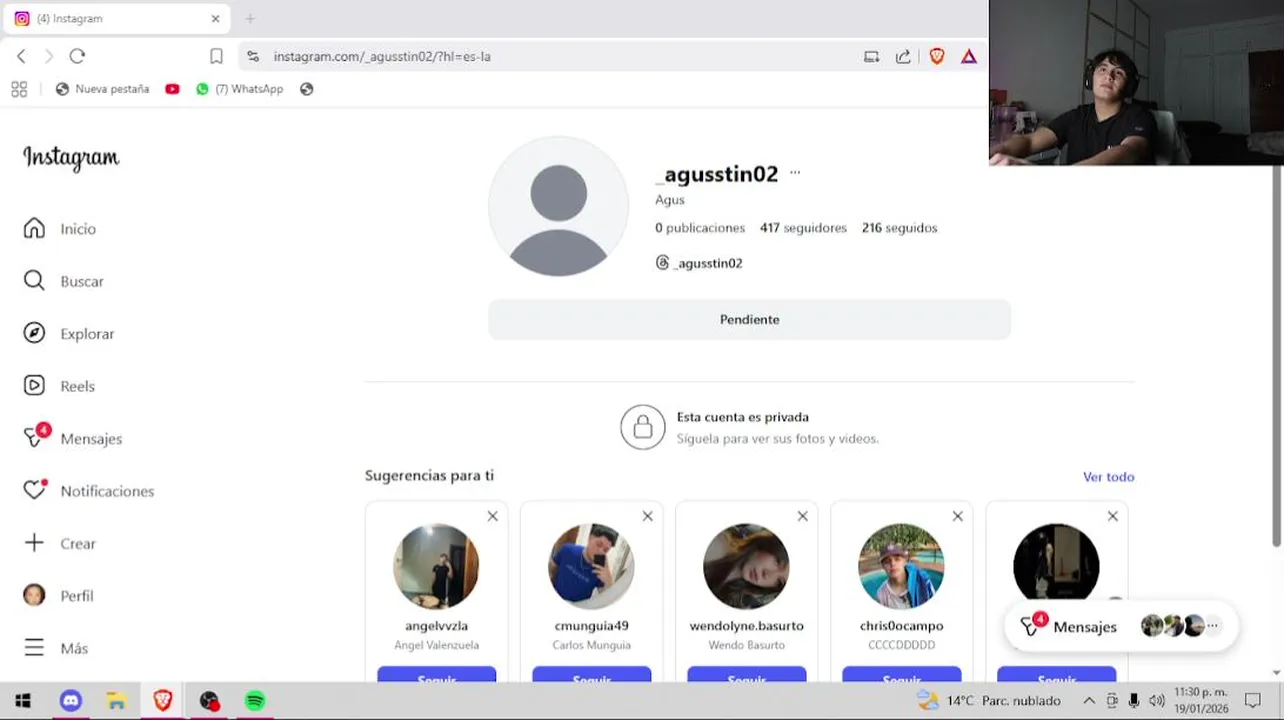This screenshot has width=1284, height=720.
Task: Reload the Instagram page
Action: [77, 56]
